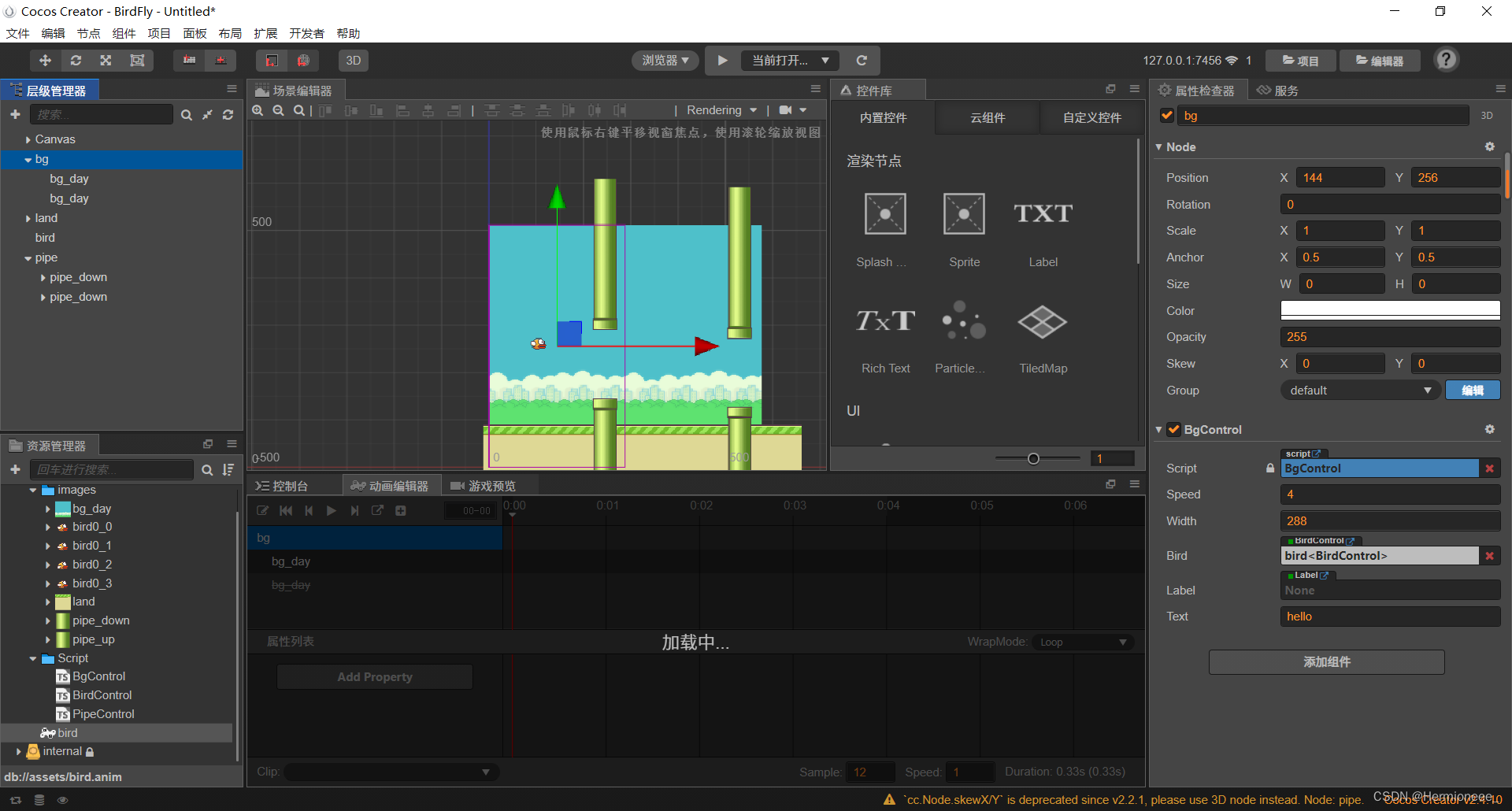1512x811 pixels.
Task: Switch to cloud components tab
Action: pyautogui.click(x=988, y=117)
